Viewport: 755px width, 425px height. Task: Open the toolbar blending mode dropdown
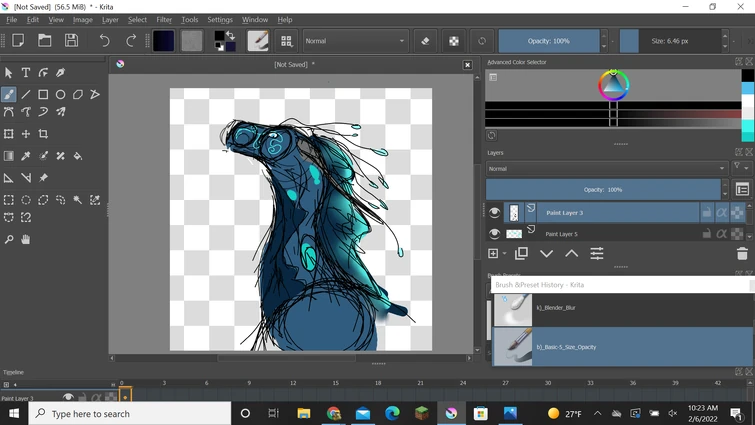[355, 41]
